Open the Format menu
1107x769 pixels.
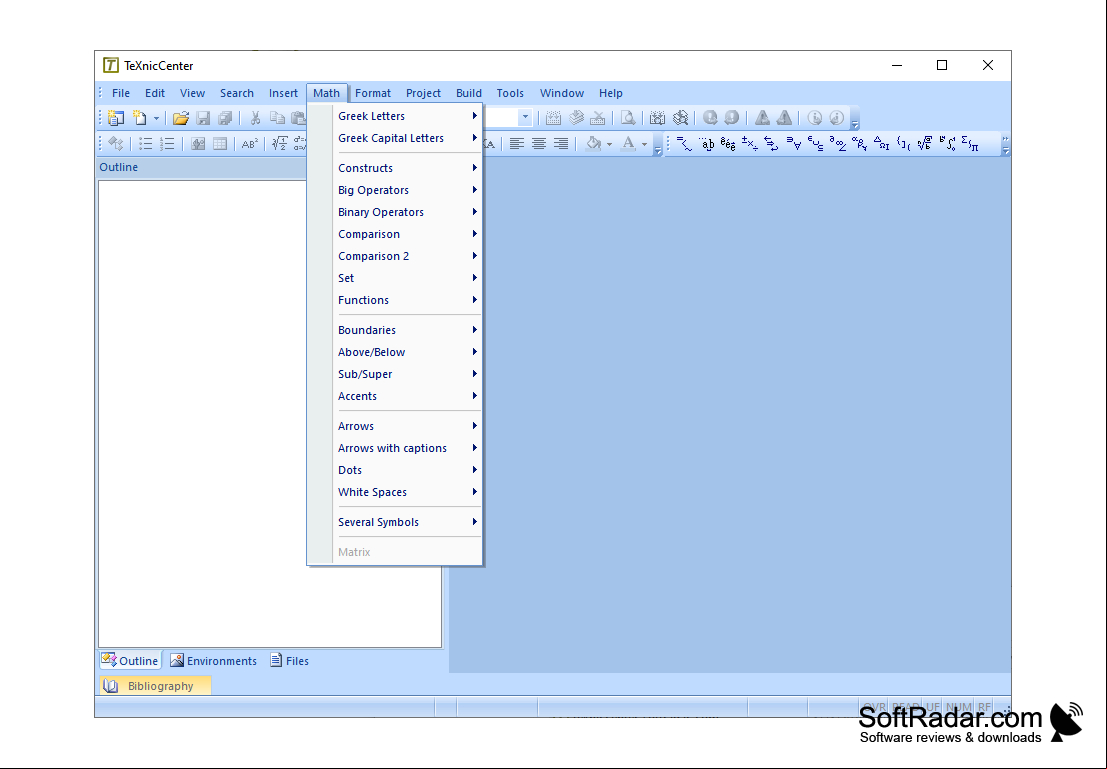click(373, 93)
